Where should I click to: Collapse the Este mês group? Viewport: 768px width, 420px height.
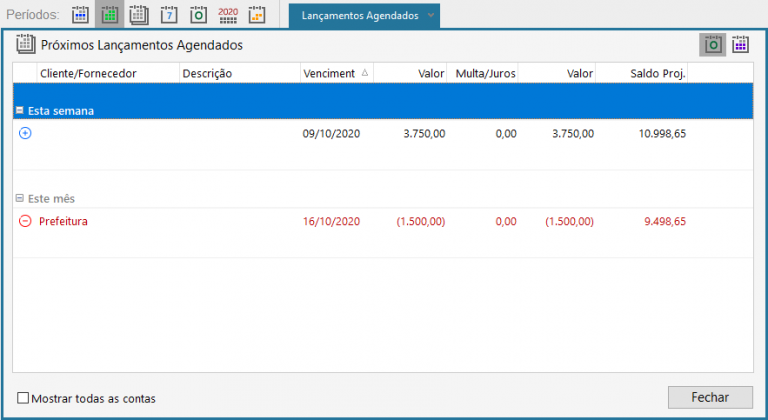tap(19, 199)
